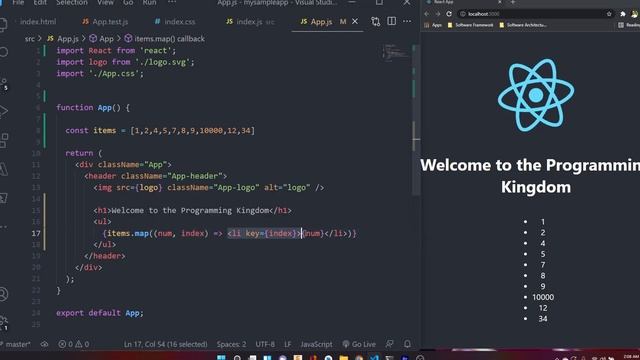Open Windows taskbar search
This screenshot has height=360, width=640.
[x=237, y=358]
